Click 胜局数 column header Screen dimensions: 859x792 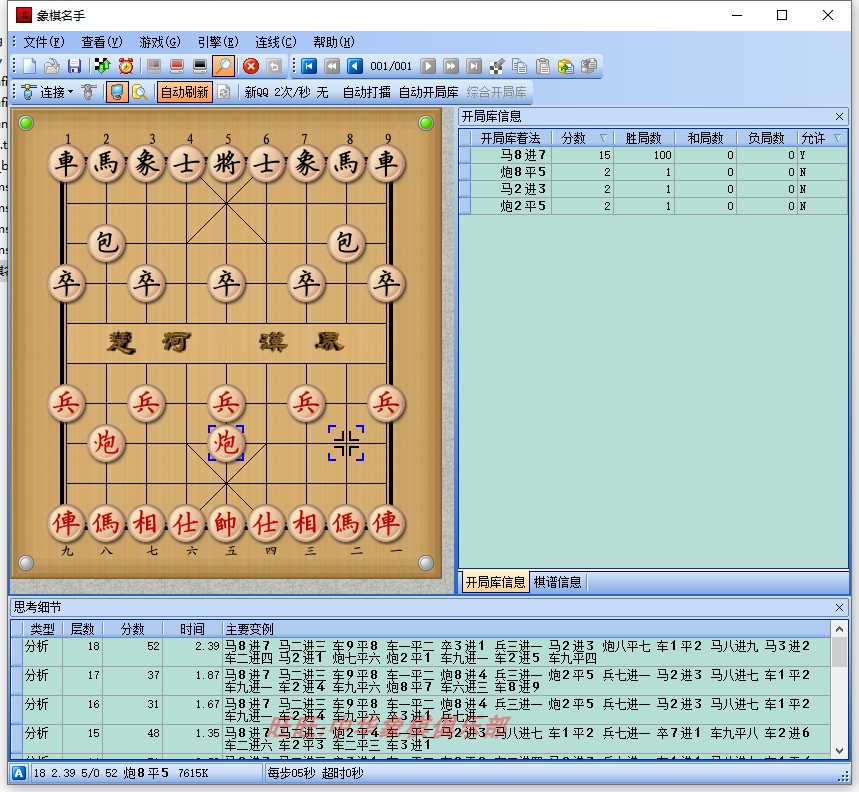pyautogui.click(x=644, y=138)
